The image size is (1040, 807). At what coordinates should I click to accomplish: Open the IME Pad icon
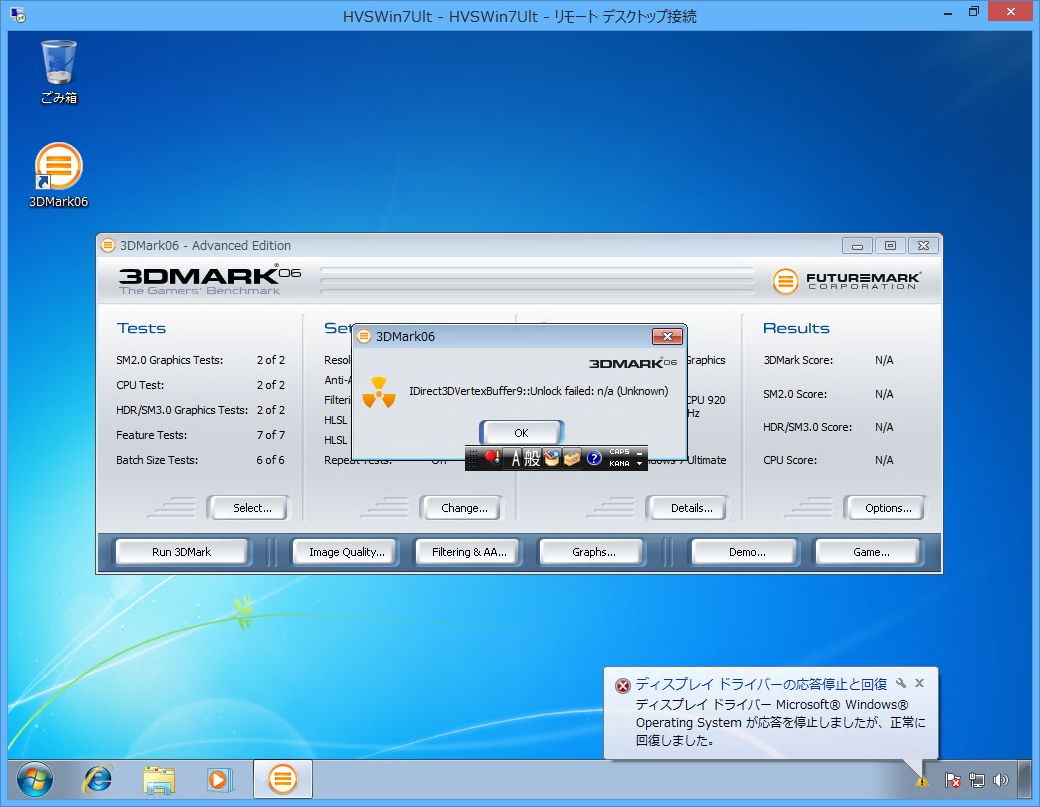click(551, 458)
